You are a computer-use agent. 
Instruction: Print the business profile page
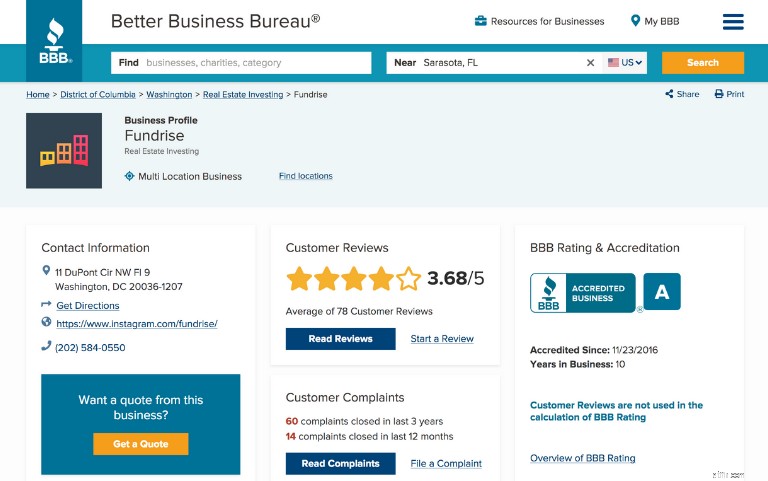pos(729,94)
